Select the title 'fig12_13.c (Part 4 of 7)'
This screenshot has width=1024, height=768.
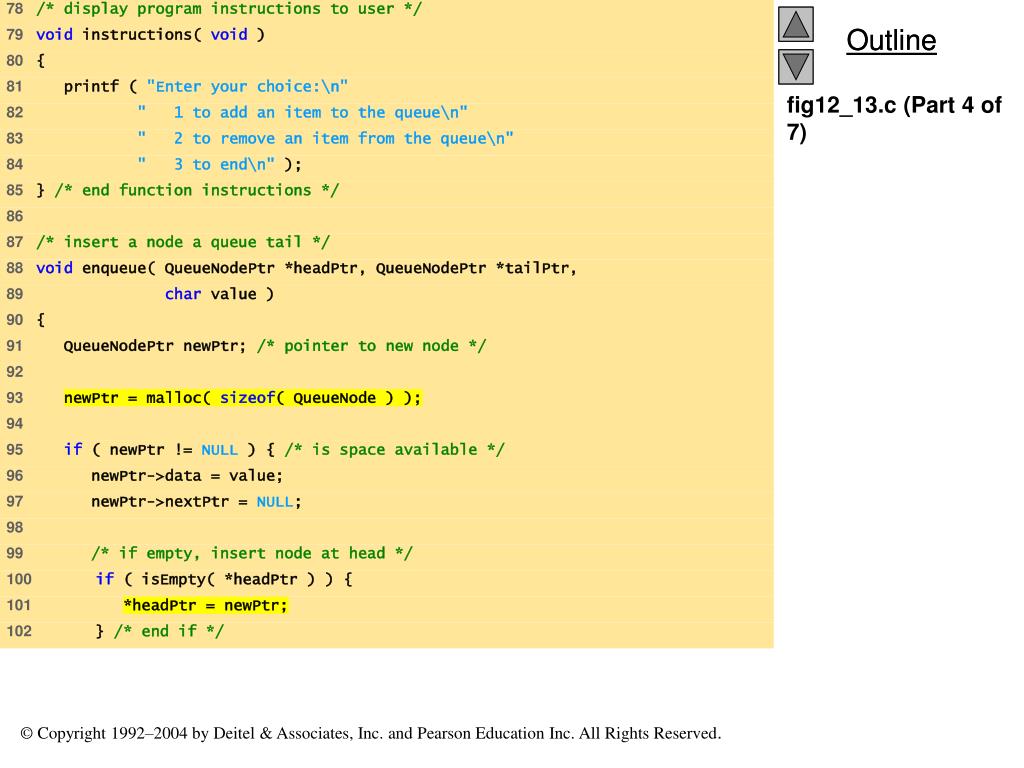(x=893, y=118)
